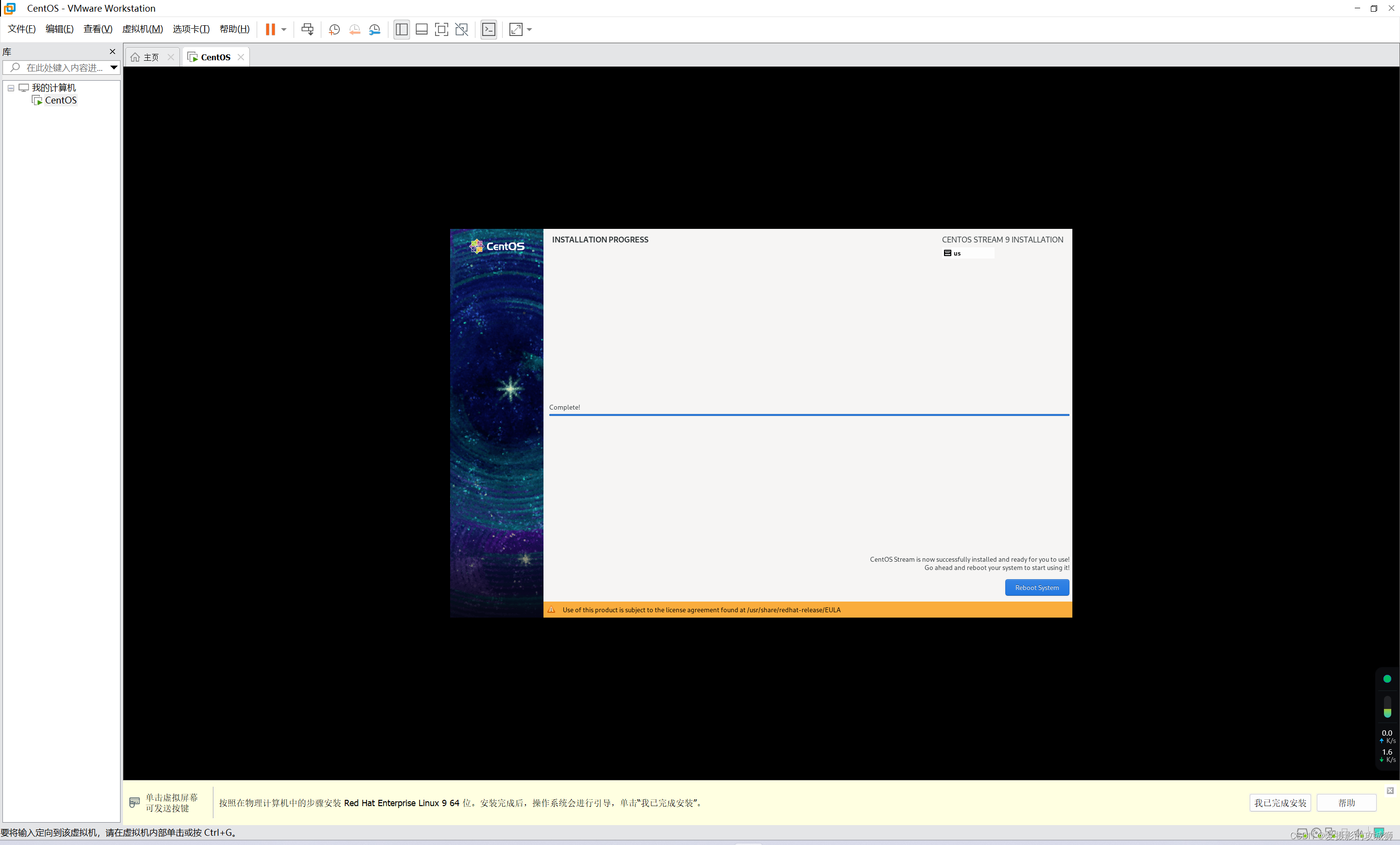Click the Send Ctrl+Alt+Del toolbar icon
The height and width of the screenshot is (845, 1400).
tap(307, 30)
